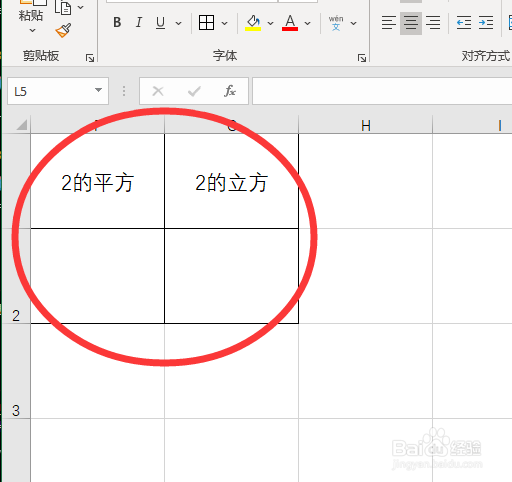Image resolution: width=512 pixels, height=482 pixels.
Task: Click Insert Function fx button
Action: 230,91
